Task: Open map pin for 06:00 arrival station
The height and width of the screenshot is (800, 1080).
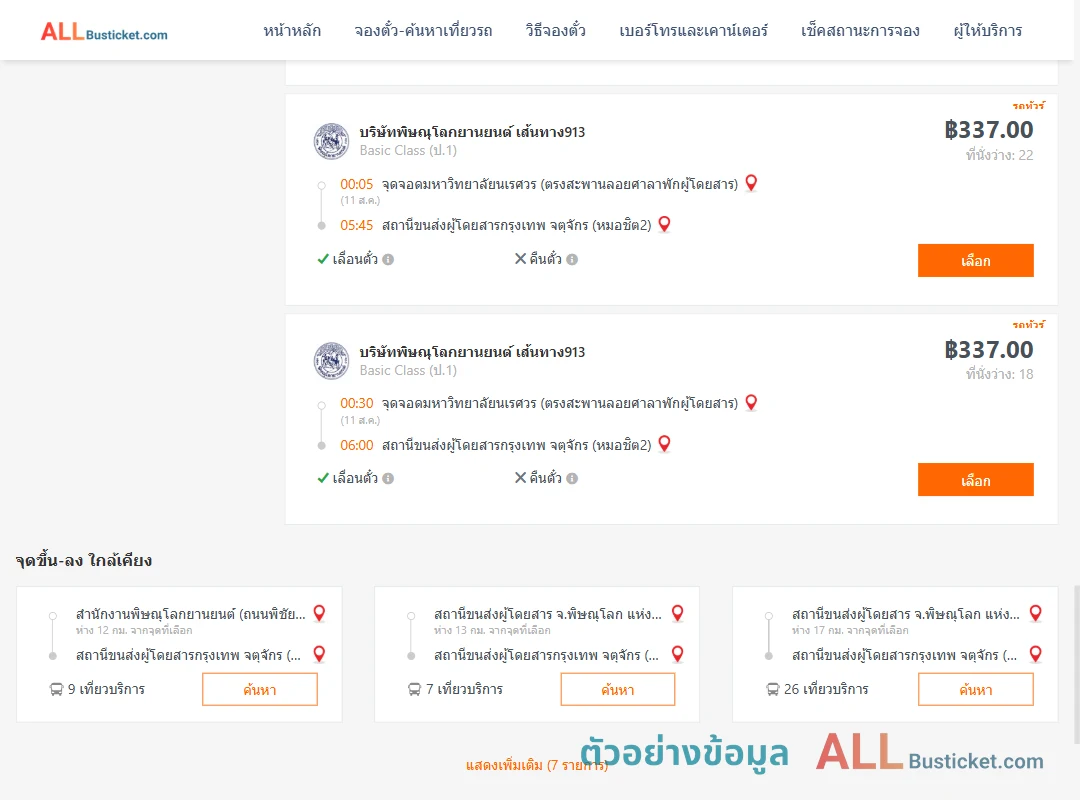Action: [665, 444]
